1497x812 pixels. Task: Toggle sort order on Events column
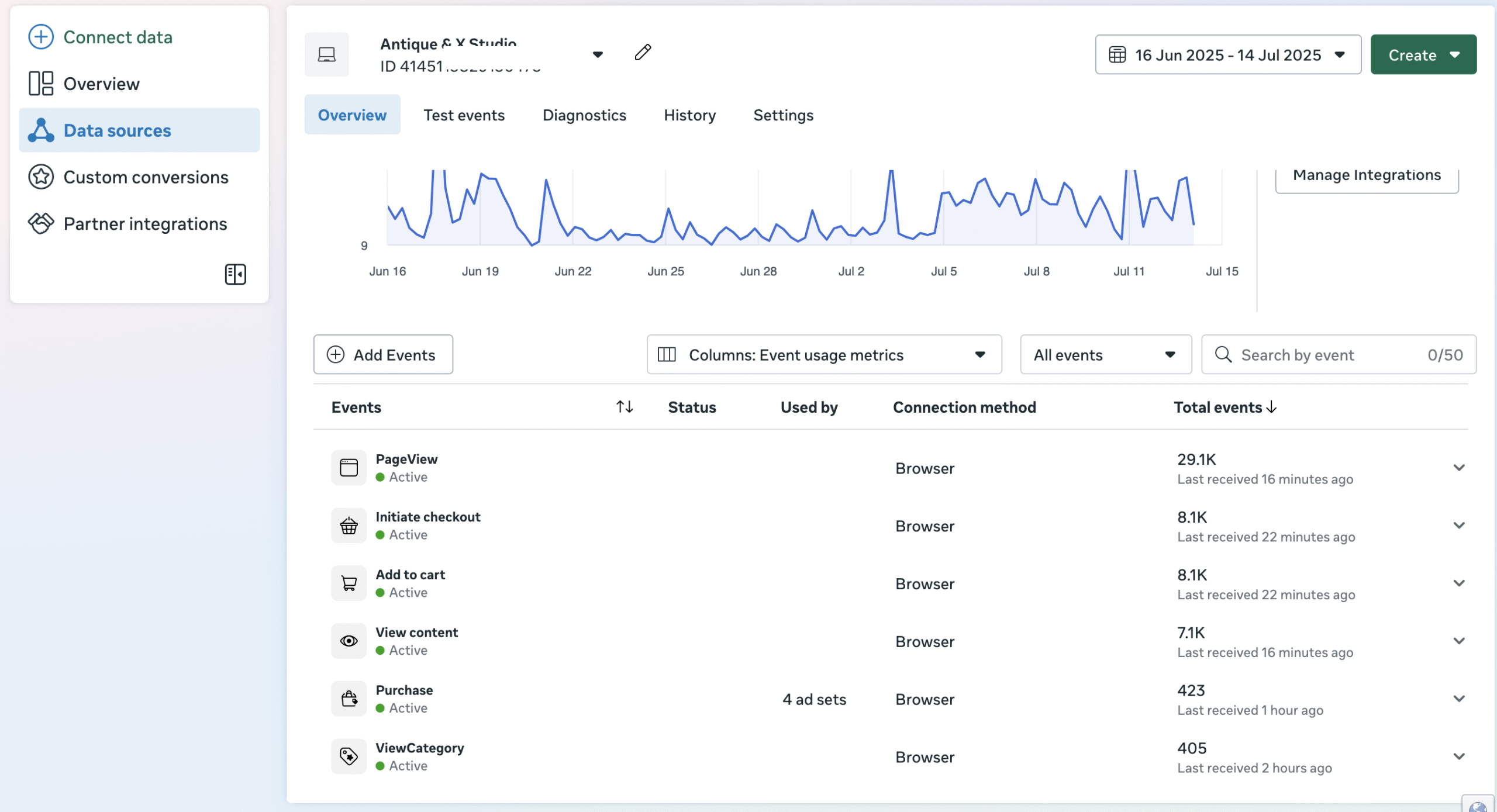click(625, 407)
